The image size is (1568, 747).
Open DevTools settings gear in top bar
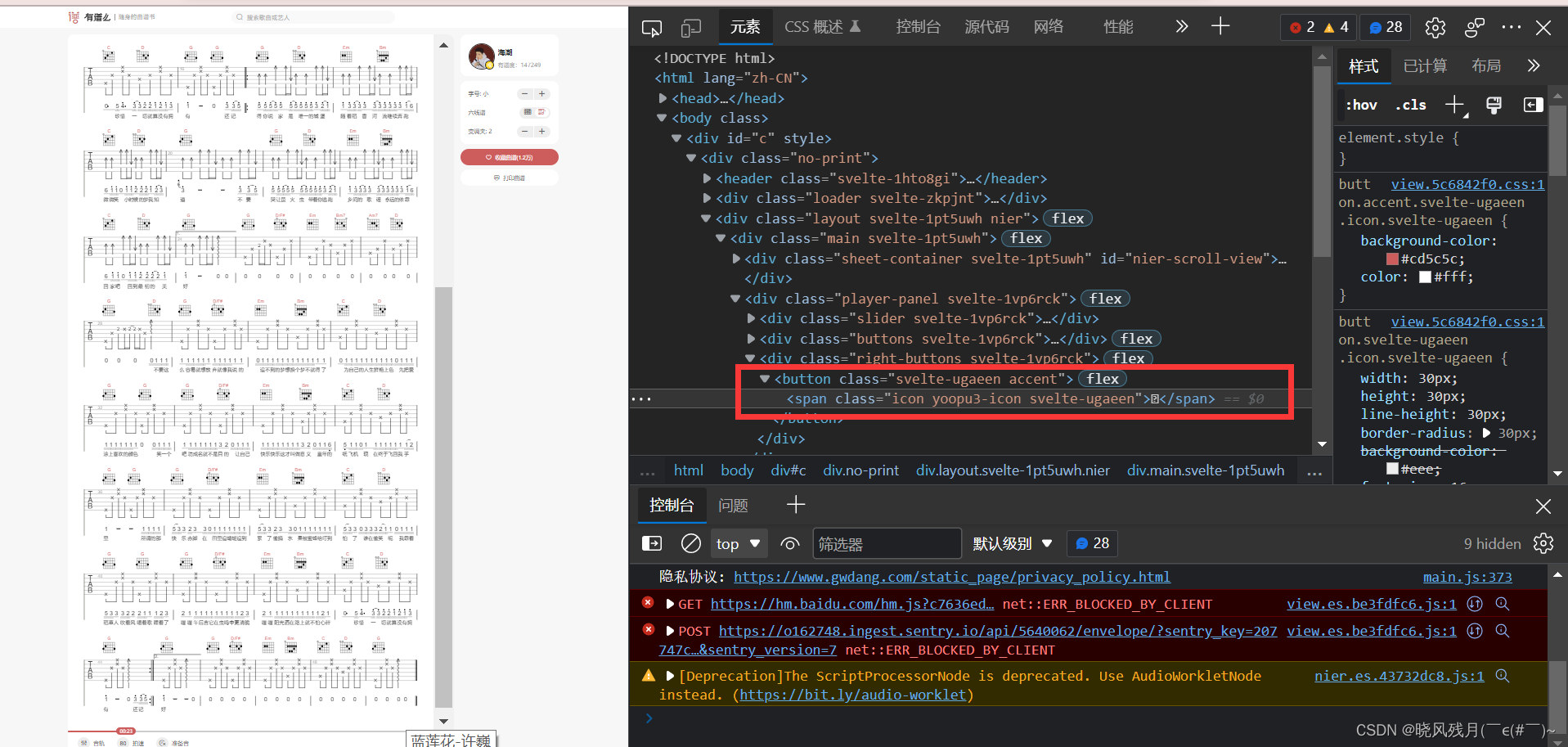[x=1435, y=28]
